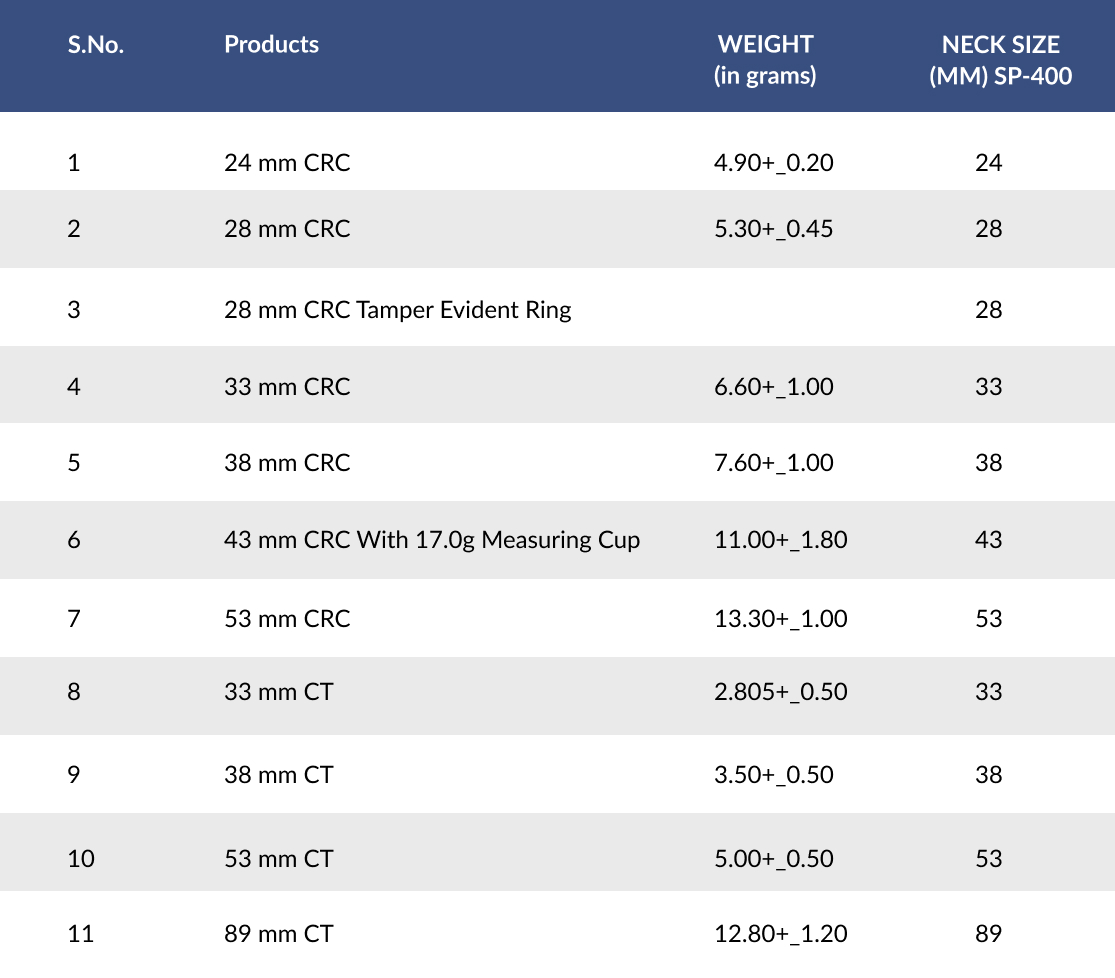Select weight value 6.60+_1.00

tap(774, 387)
